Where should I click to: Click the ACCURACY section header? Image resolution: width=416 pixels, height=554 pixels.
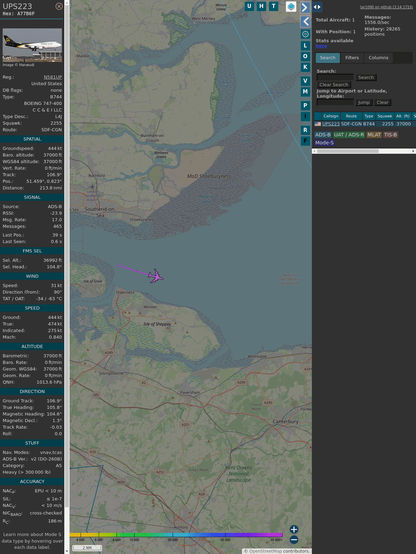click(32, 482)
